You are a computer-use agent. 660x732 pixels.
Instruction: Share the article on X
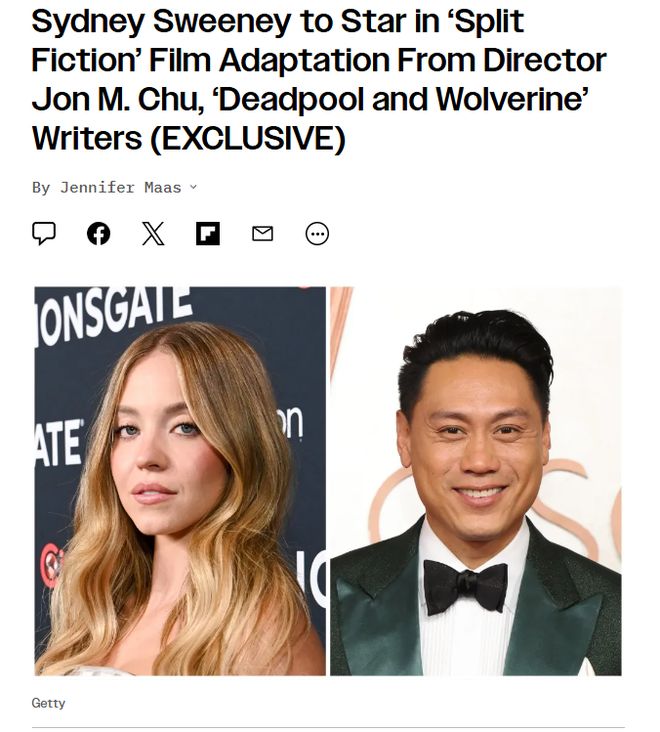pos(153,233)
